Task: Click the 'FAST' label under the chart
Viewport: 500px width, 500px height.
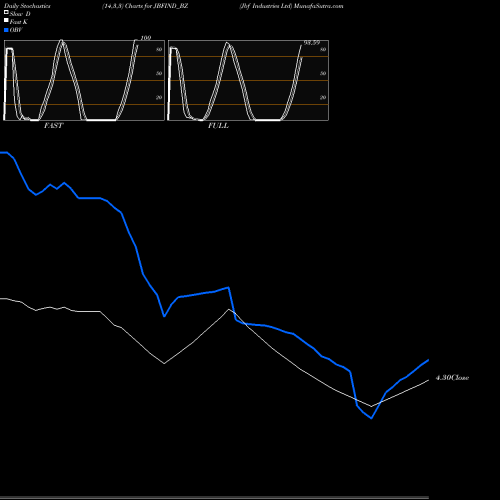Action: click(x=53, y=126)
